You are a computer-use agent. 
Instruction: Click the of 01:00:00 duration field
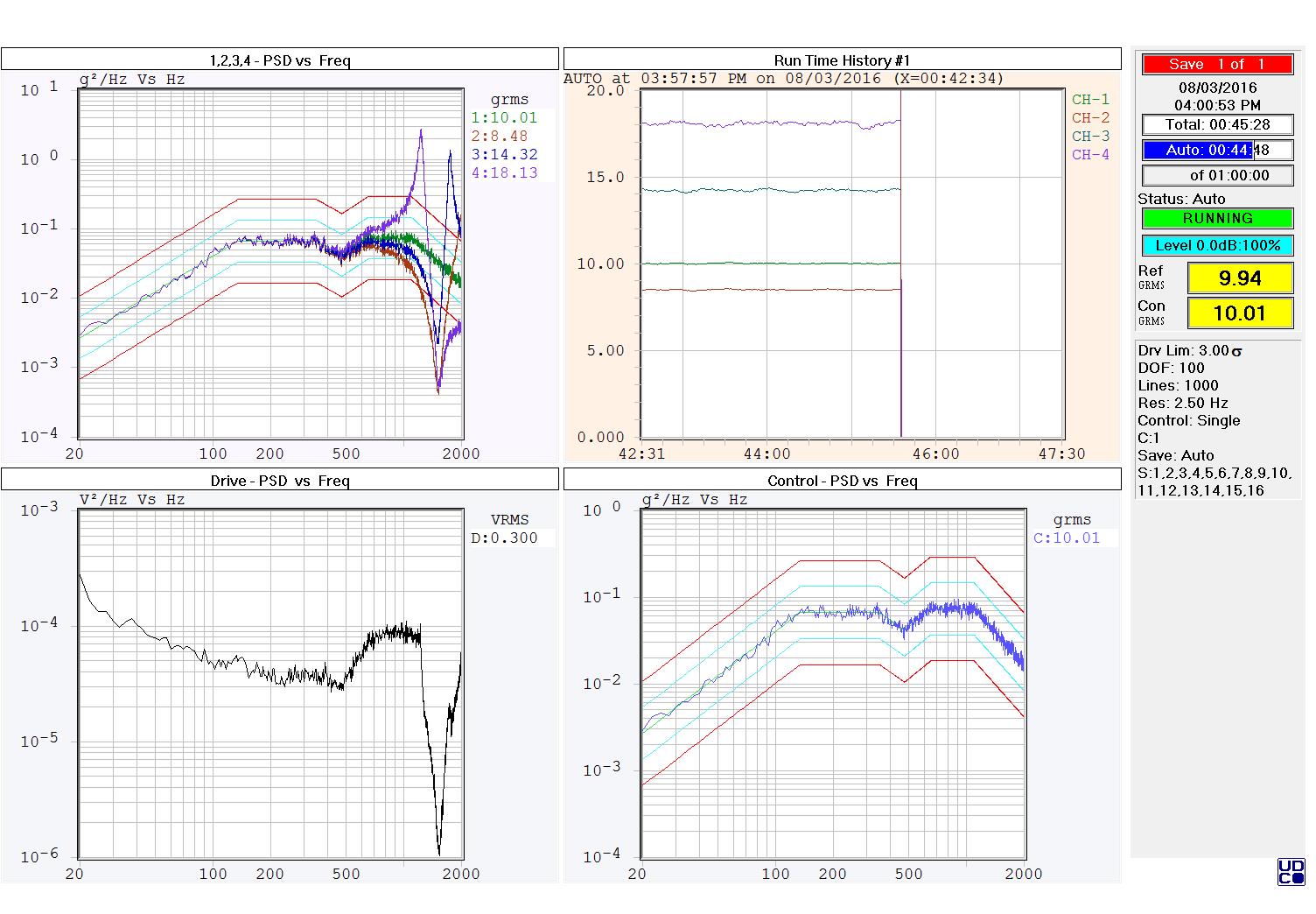pos(1217,175)
